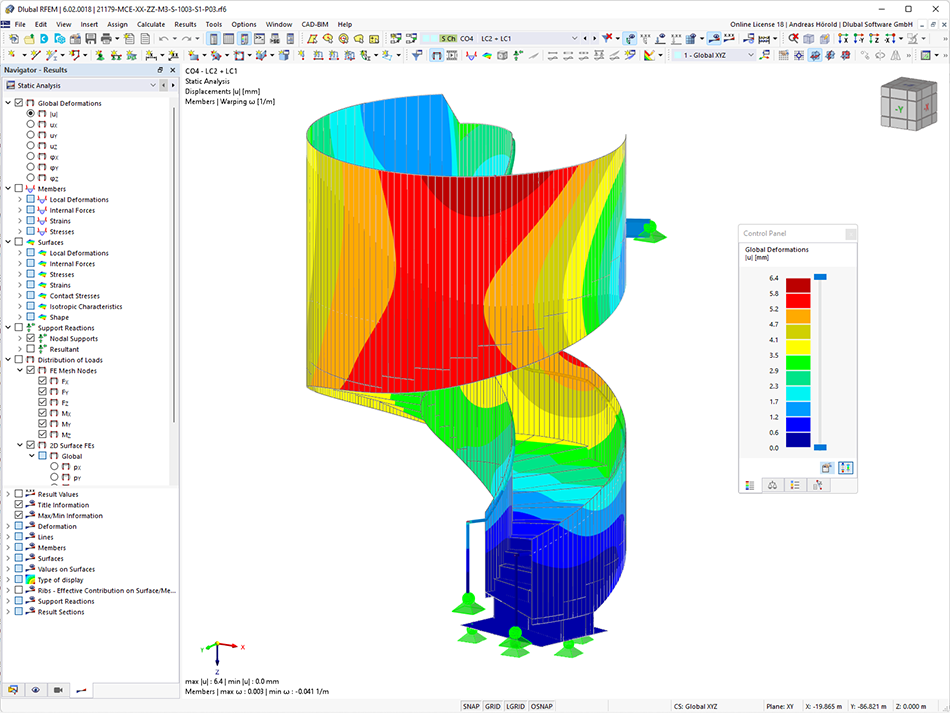Image resolution: width=950 pixels, height=713 pixels.
Task: Click the dark red 6.4 color swatch
Action: tap(798, 285)
